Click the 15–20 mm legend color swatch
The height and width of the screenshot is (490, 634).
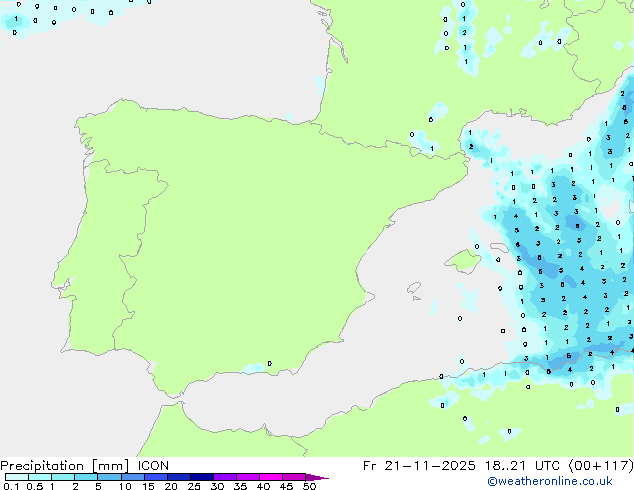pos(155,477)
